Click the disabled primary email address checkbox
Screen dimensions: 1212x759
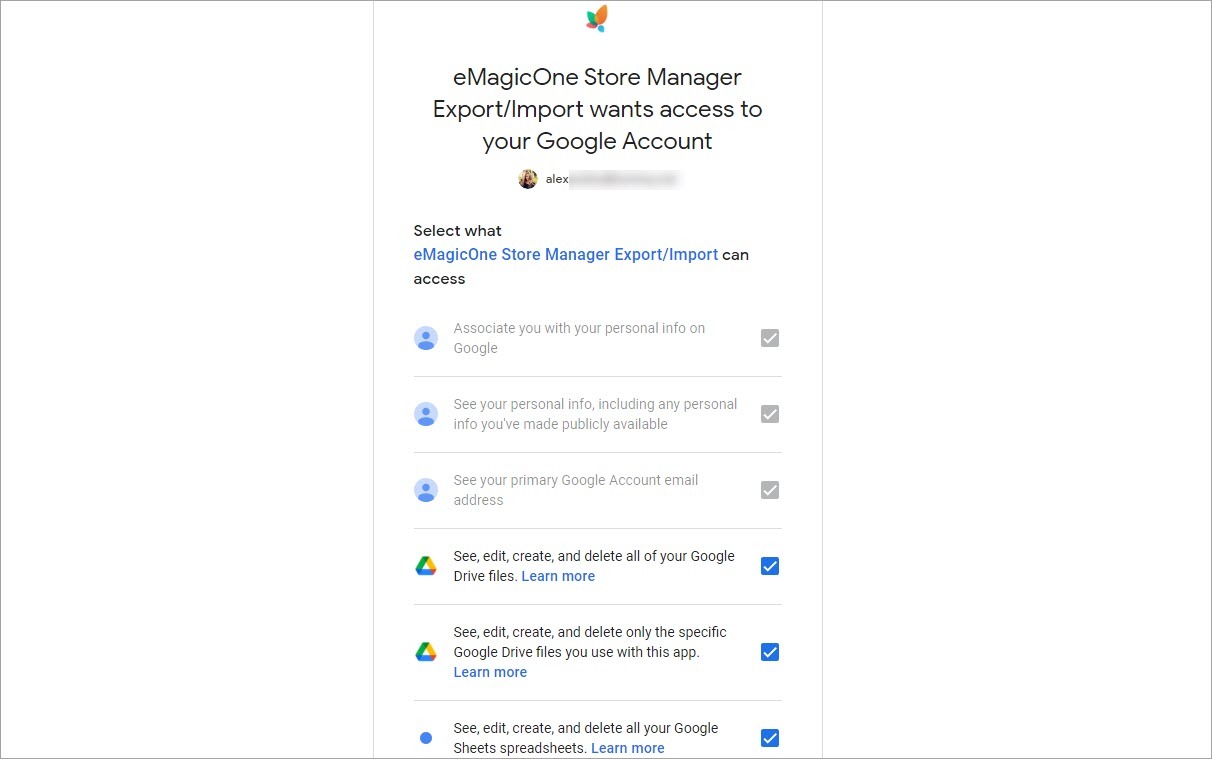769,490
